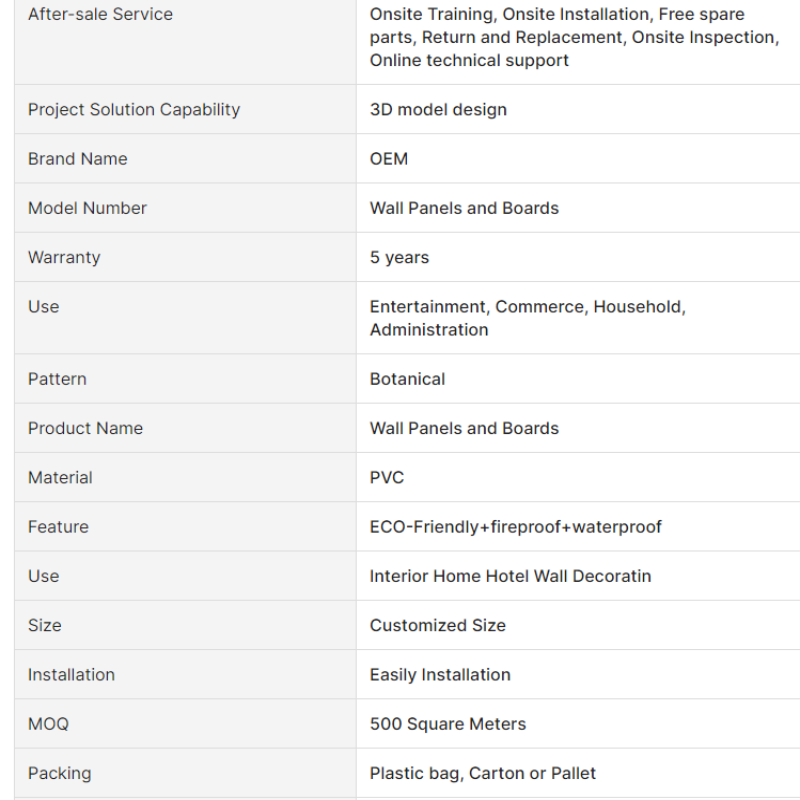Click the Brand Name label

tap(78, 159)
